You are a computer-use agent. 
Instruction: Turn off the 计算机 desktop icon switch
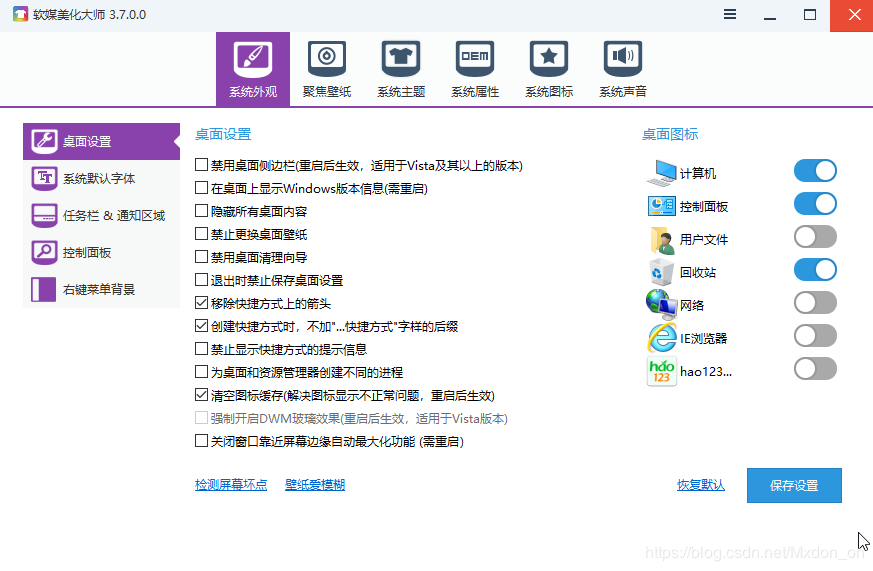tap(815, 171)
